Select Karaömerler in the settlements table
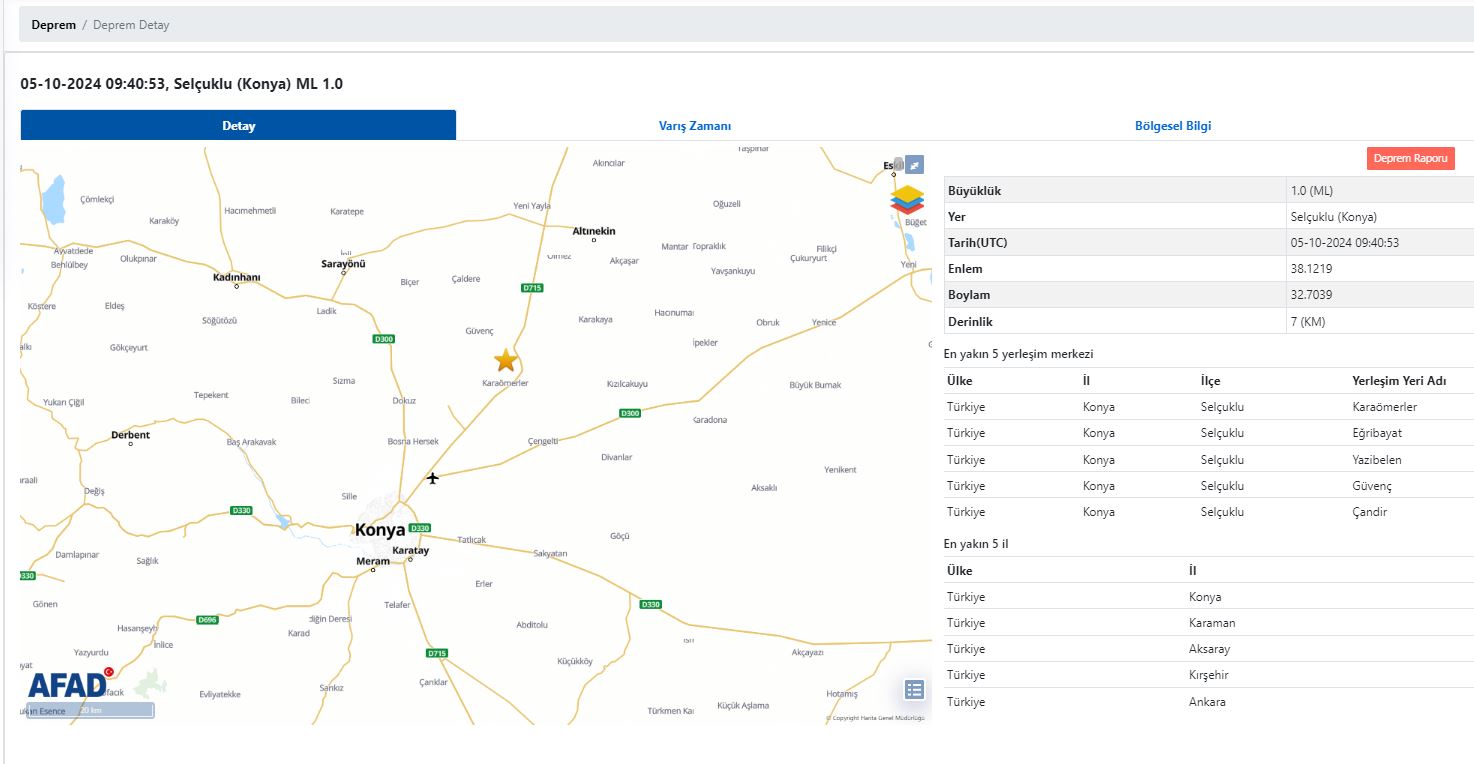Viewport: 1474px width, 764px height. [x=1384, y=407]
